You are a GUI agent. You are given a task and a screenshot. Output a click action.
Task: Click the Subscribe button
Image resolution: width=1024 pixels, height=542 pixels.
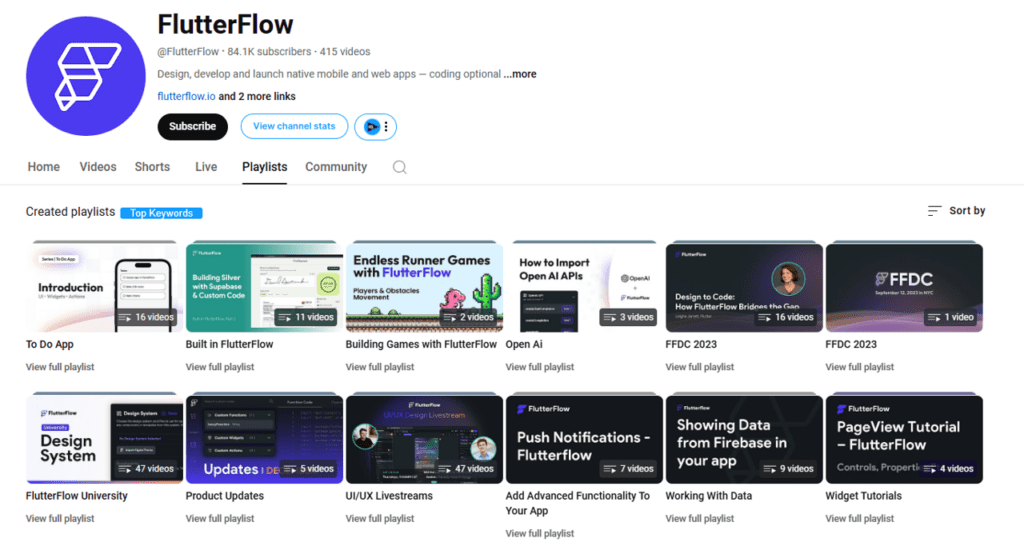[x=193, y=127]
